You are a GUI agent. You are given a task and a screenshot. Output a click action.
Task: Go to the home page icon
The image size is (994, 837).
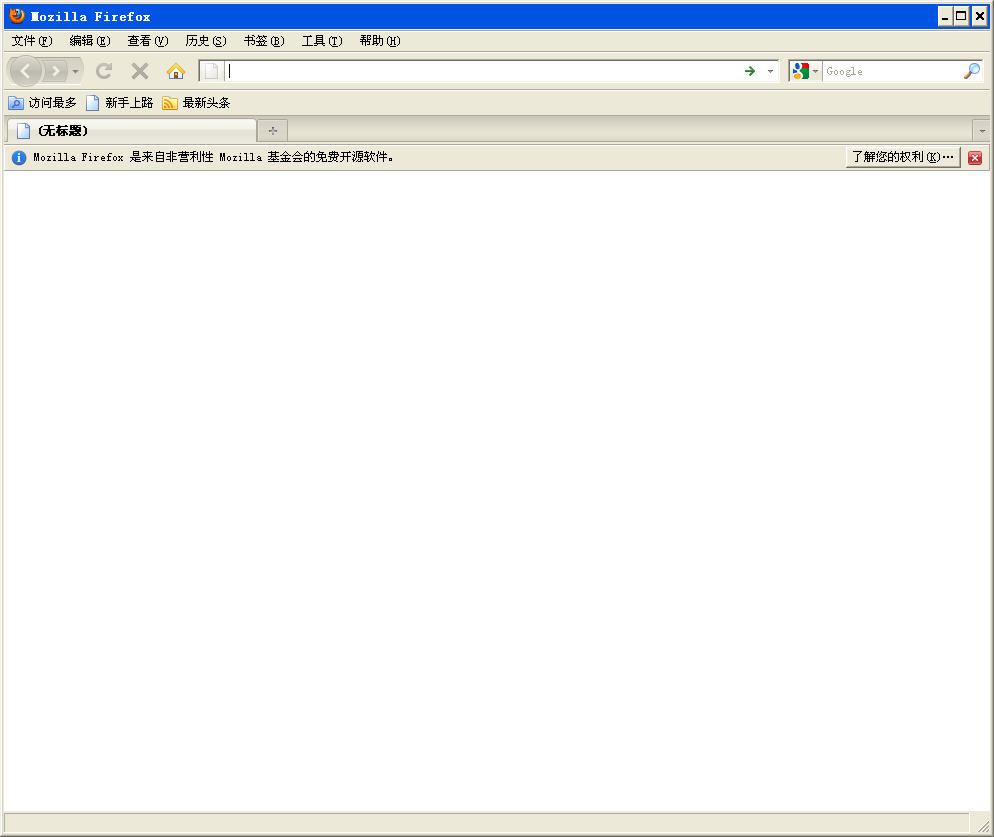click(176, 71)
